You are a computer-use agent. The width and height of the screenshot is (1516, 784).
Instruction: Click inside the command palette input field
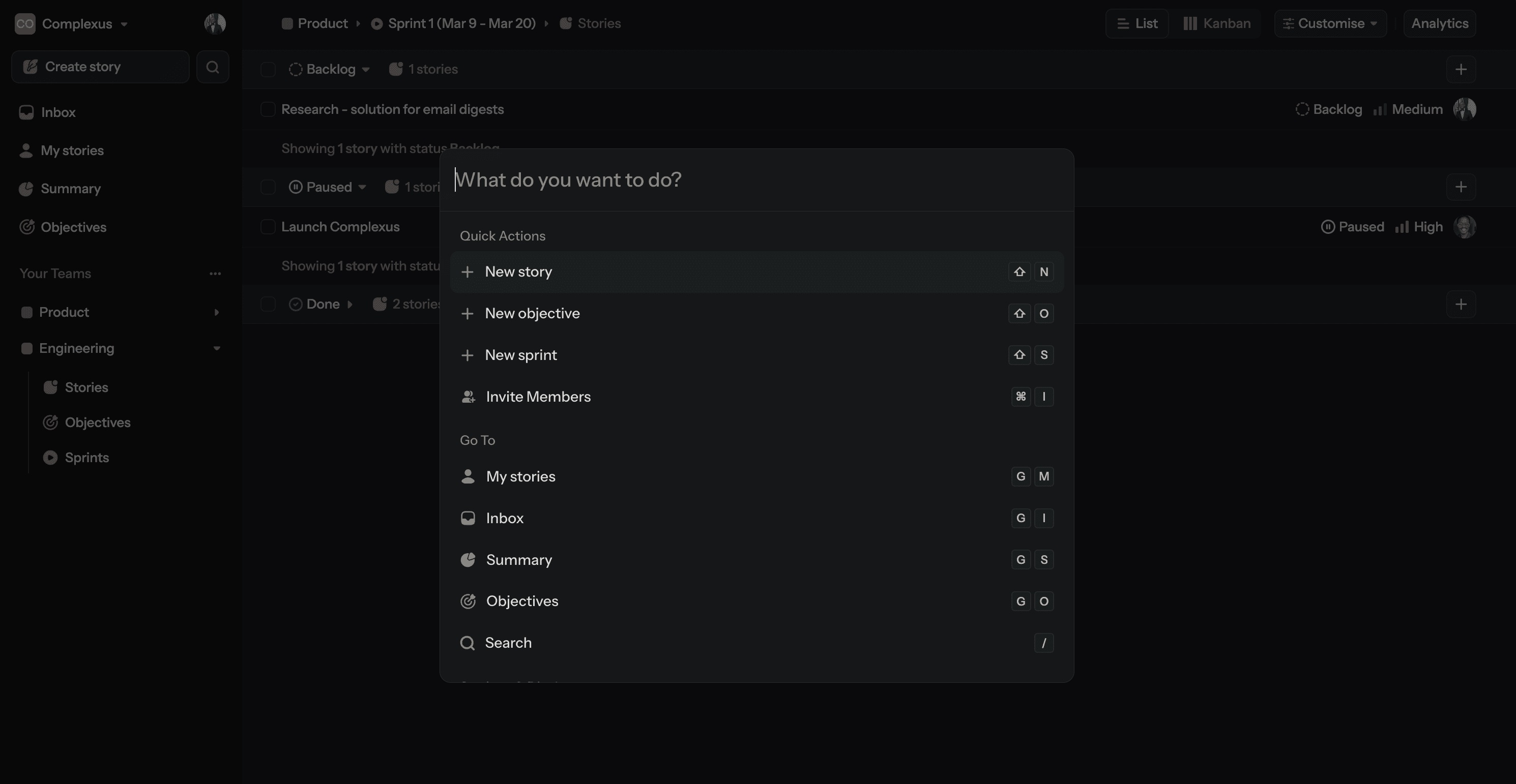[x=648, y=180]
